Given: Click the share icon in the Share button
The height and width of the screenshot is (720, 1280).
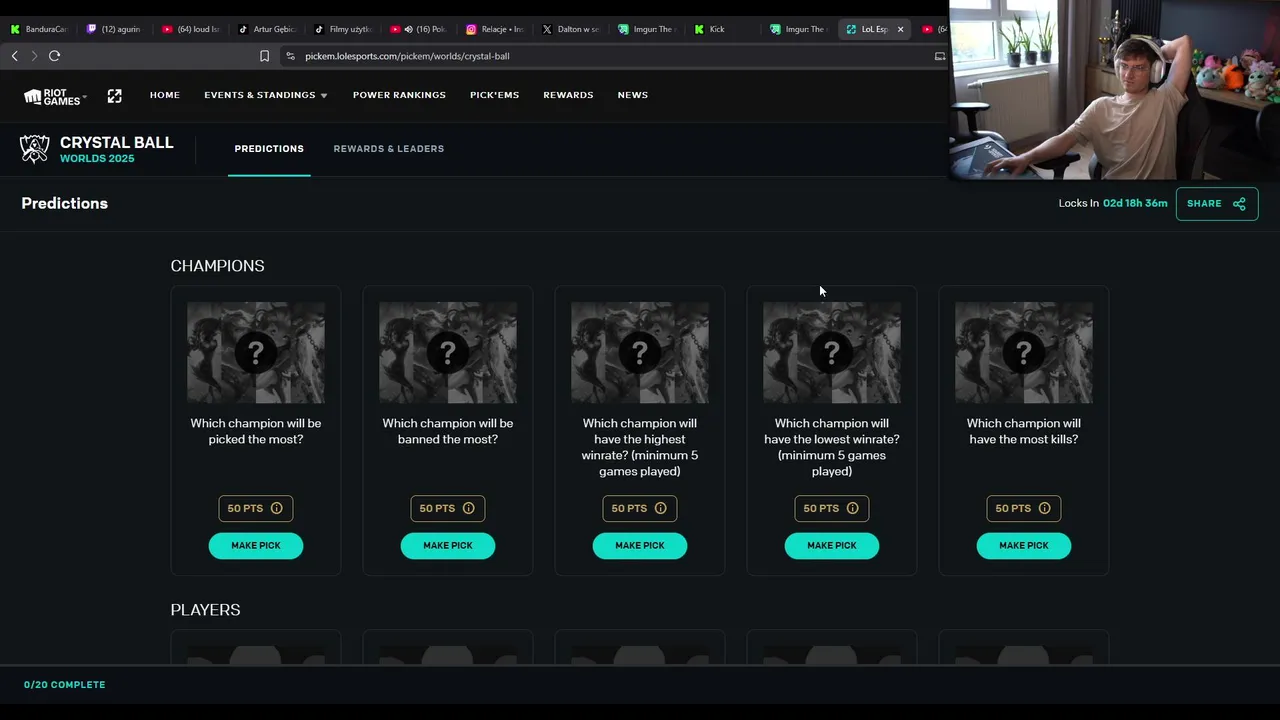Looking at the screenshot, I should tap(1239, 204).
